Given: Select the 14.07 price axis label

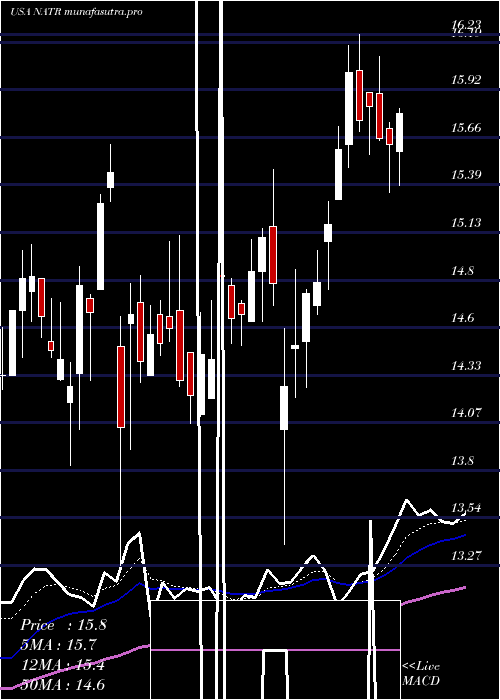Looking at the screenshot, I should coord(466,413).
